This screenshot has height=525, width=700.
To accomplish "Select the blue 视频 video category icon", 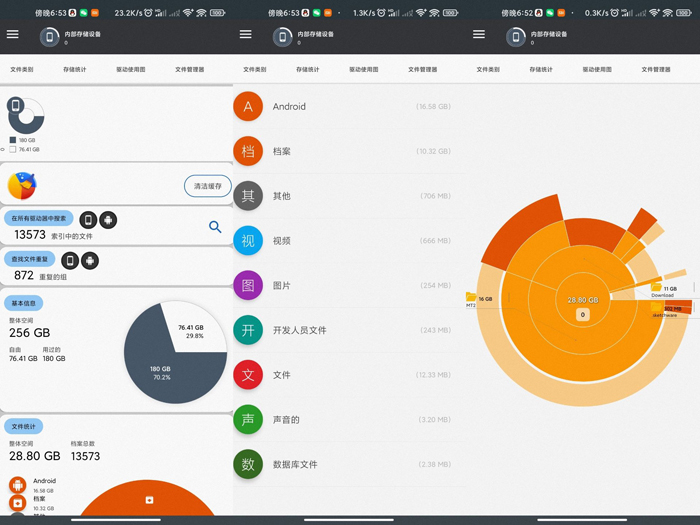I will point(248,240).
